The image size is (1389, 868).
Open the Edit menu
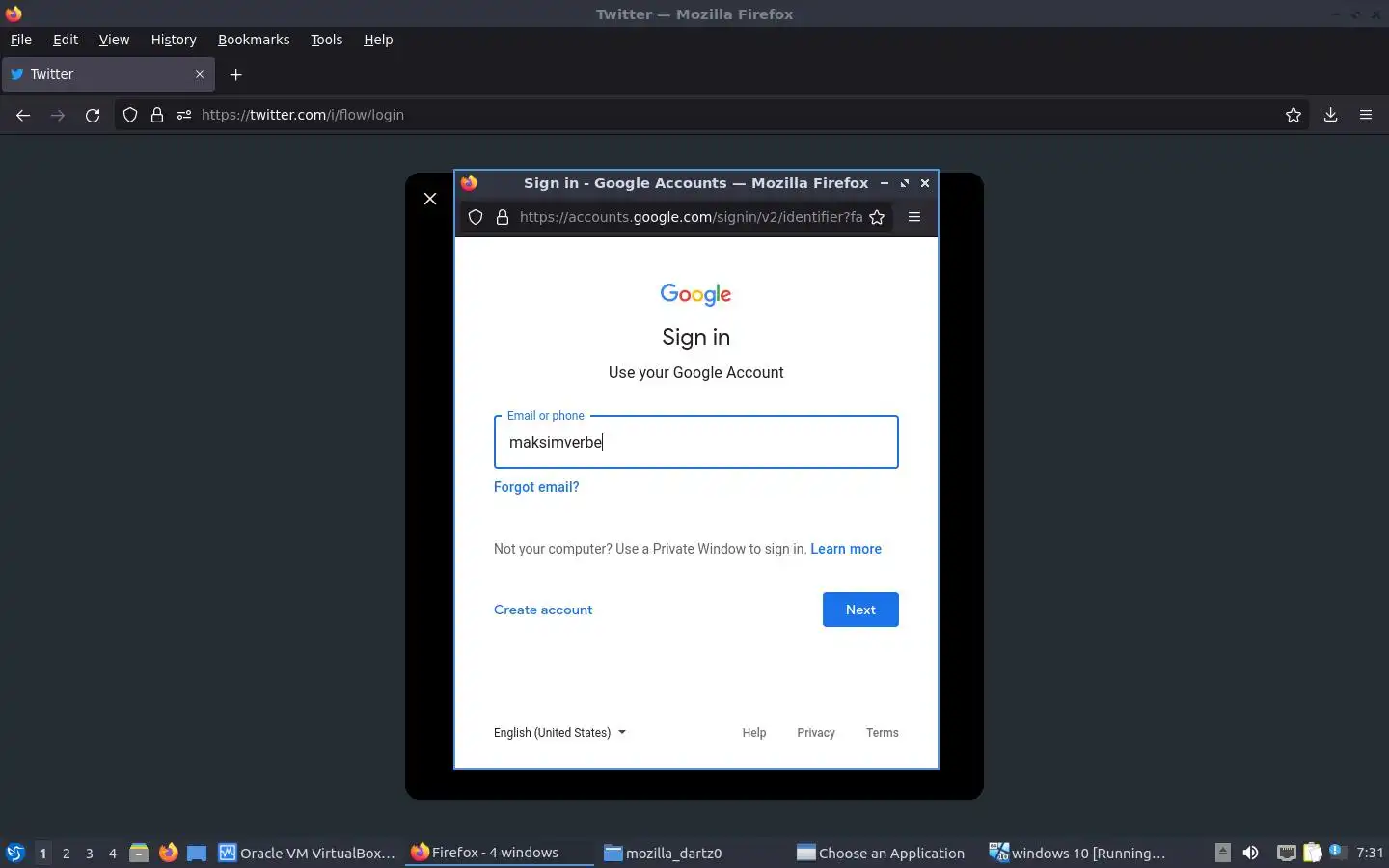coord(66,40)
